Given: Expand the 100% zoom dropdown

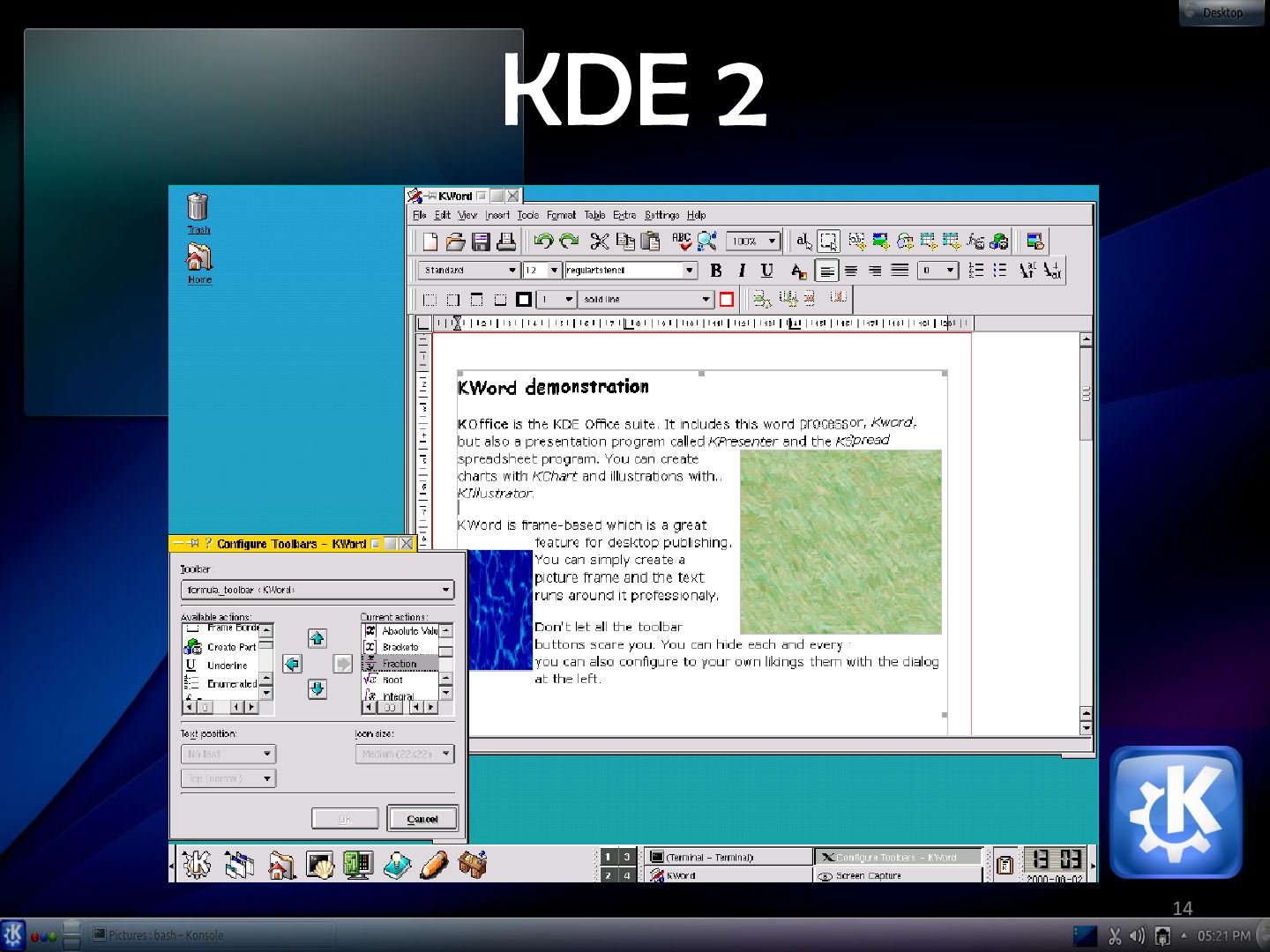Looking at the screenshot, I should click(754, 241).
